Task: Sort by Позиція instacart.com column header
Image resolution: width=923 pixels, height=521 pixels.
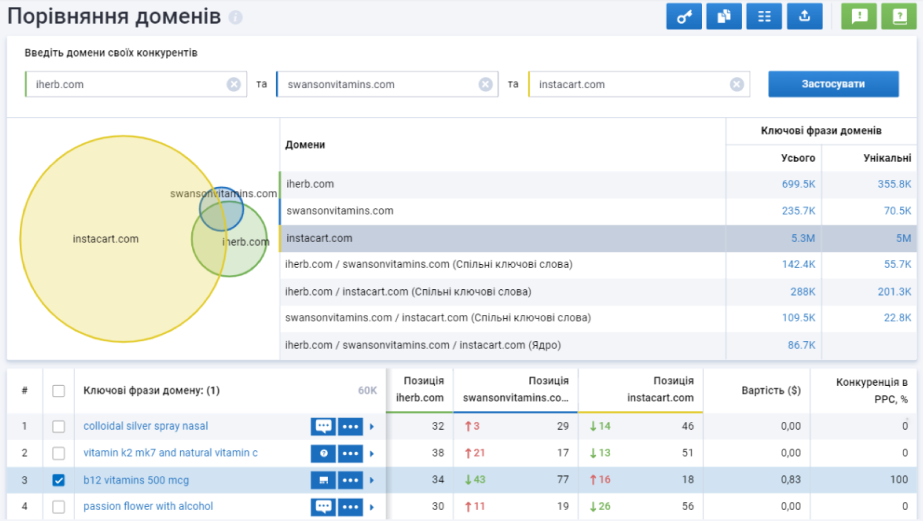Action: click(641, 389)
